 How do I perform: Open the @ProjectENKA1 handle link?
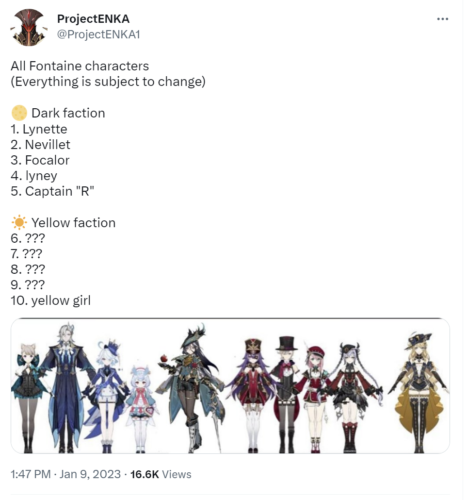(98, 34)
